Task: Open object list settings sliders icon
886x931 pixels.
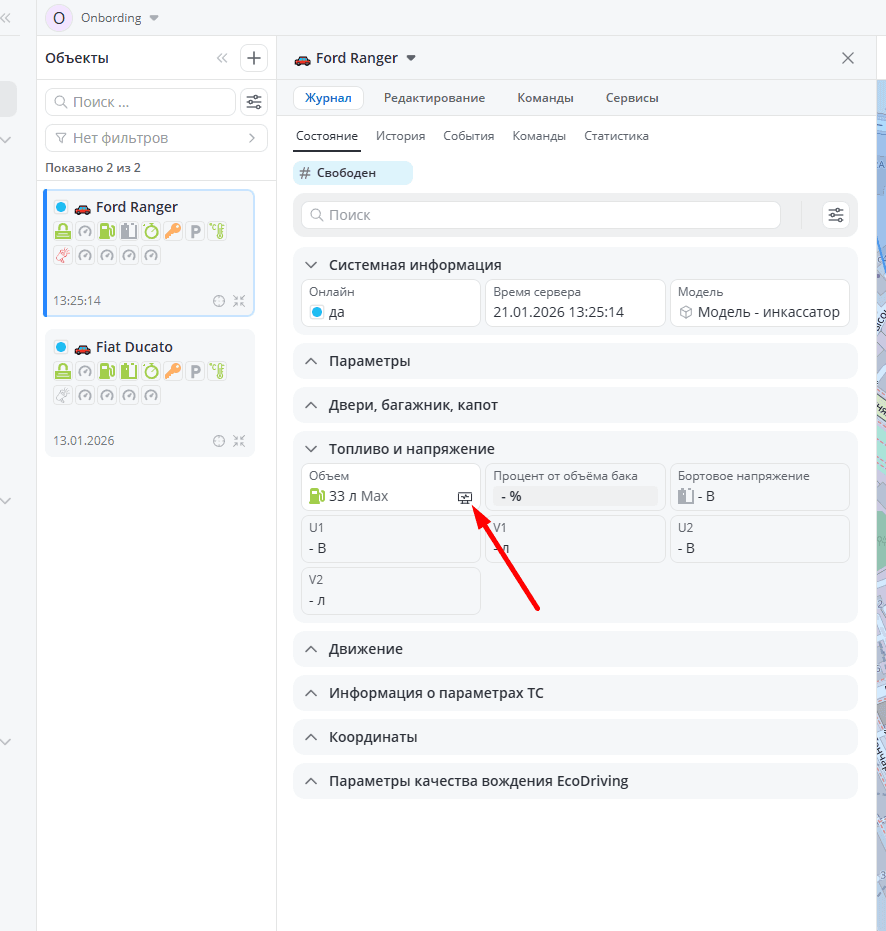Action: tap(254, 102)
